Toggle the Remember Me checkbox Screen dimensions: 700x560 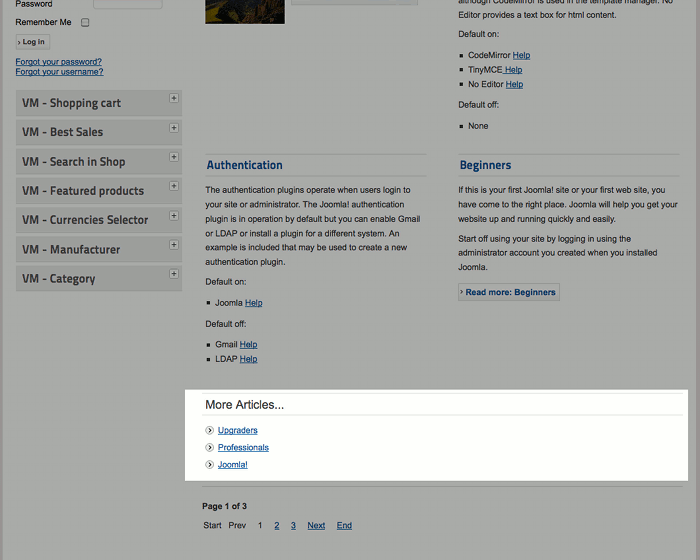[85, 22]
